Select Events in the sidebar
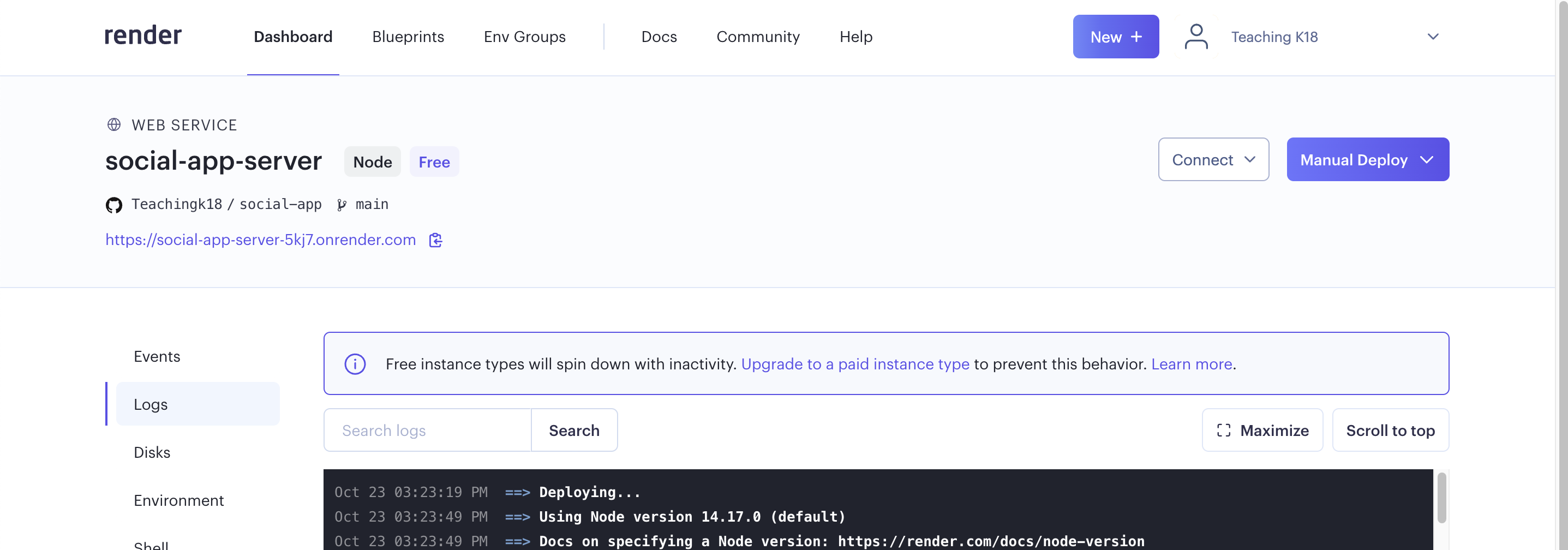 (x=157, y=356)
